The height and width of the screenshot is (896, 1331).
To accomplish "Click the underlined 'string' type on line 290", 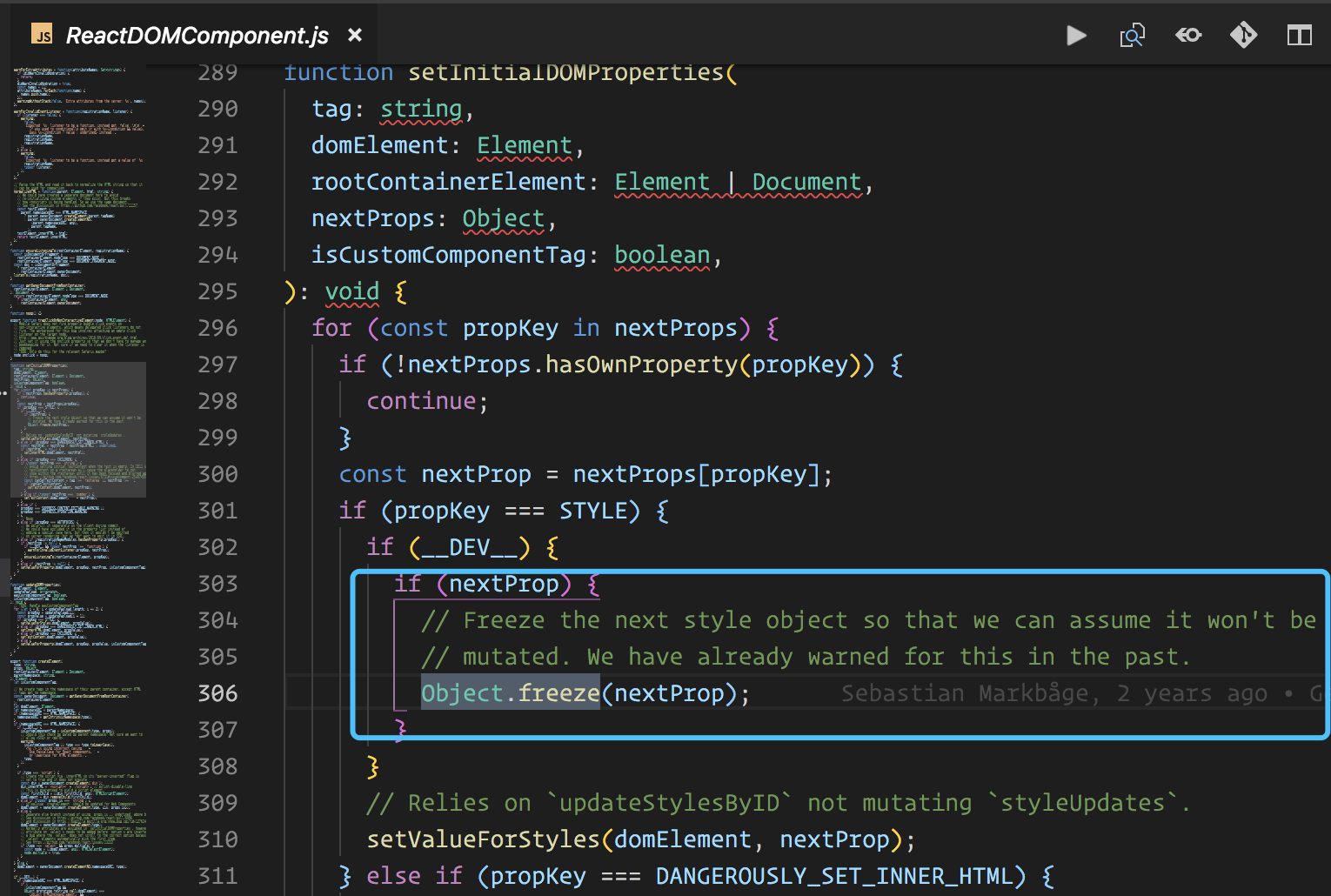I will 421,109.
